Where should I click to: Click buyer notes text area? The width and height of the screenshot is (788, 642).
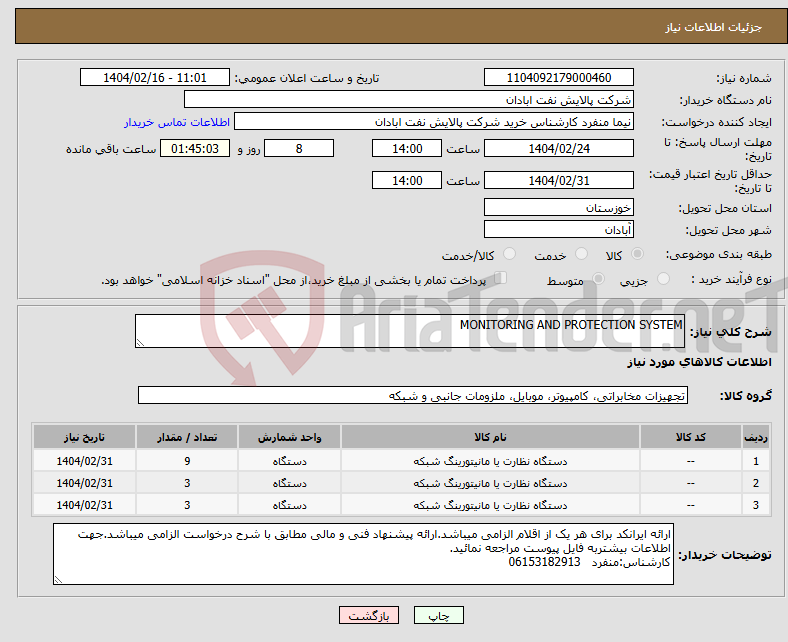363,554
